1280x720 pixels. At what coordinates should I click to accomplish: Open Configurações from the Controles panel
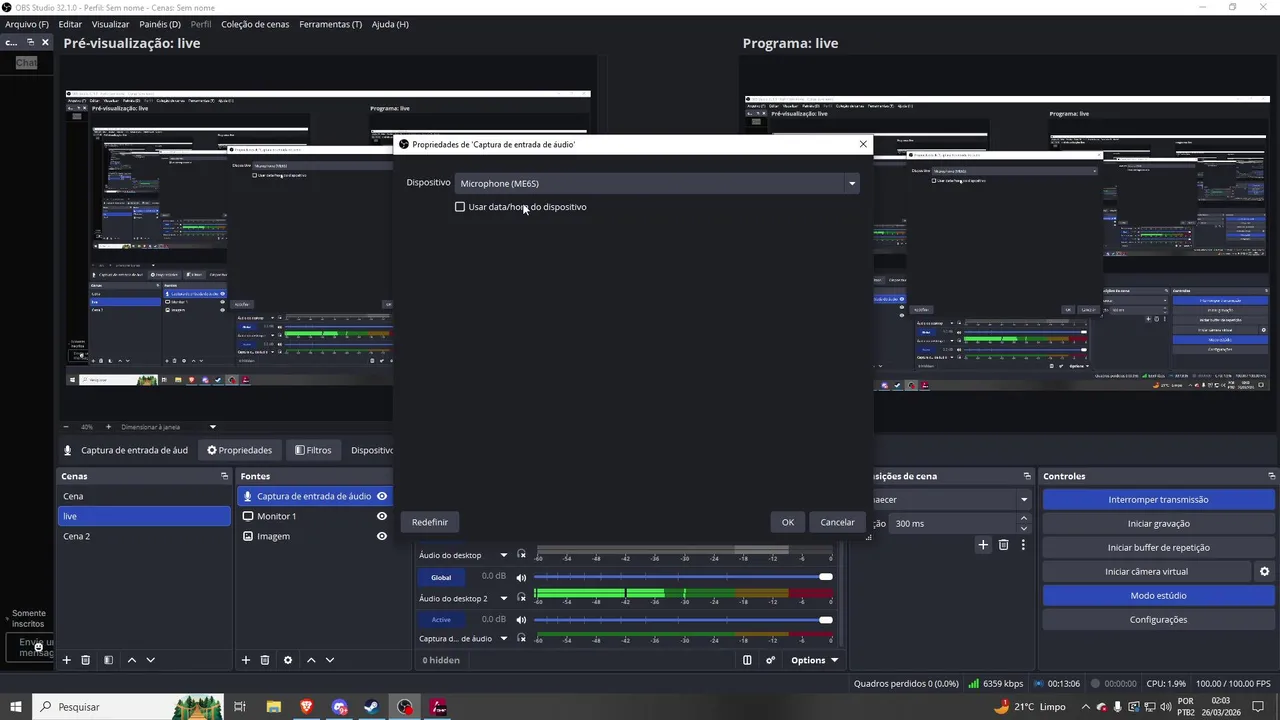(x=1158, y=619)
